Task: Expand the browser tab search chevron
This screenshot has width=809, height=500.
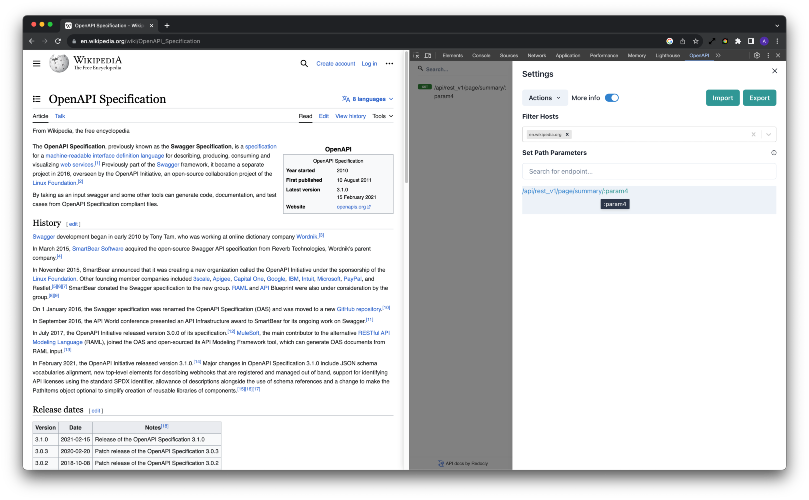Action: pyautogui.click(x=777, y=25)
